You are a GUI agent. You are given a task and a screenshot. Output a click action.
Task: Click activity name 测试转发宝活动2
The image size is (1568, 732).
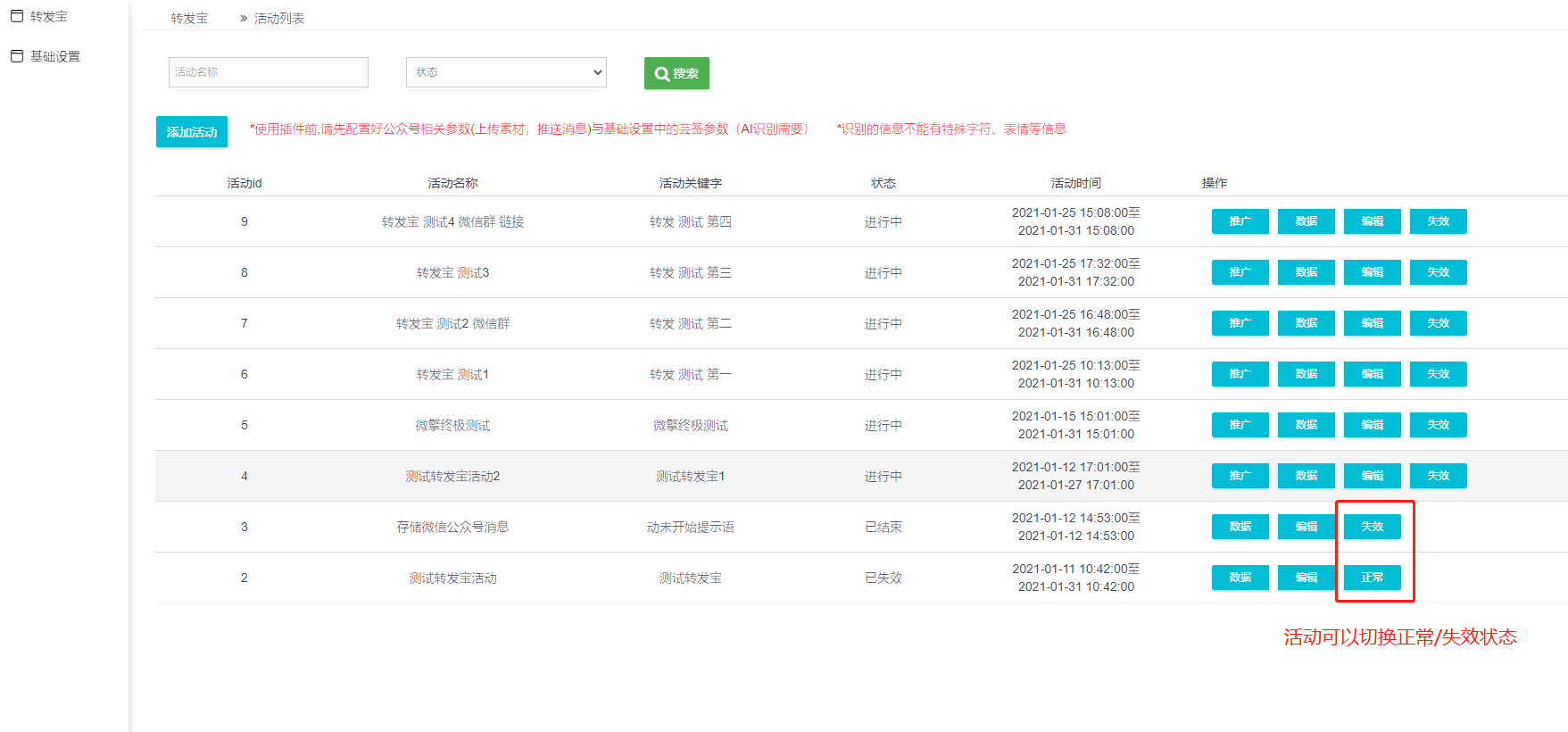[x=452, y=477]
